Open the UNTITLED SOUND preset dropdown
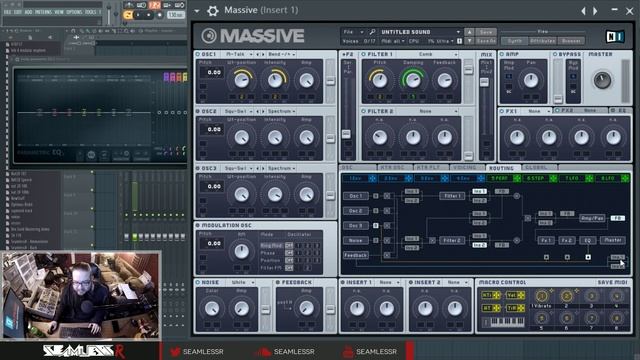Image resolution: width=640 pixels, height=360 pixels. (x=420, y=32)
